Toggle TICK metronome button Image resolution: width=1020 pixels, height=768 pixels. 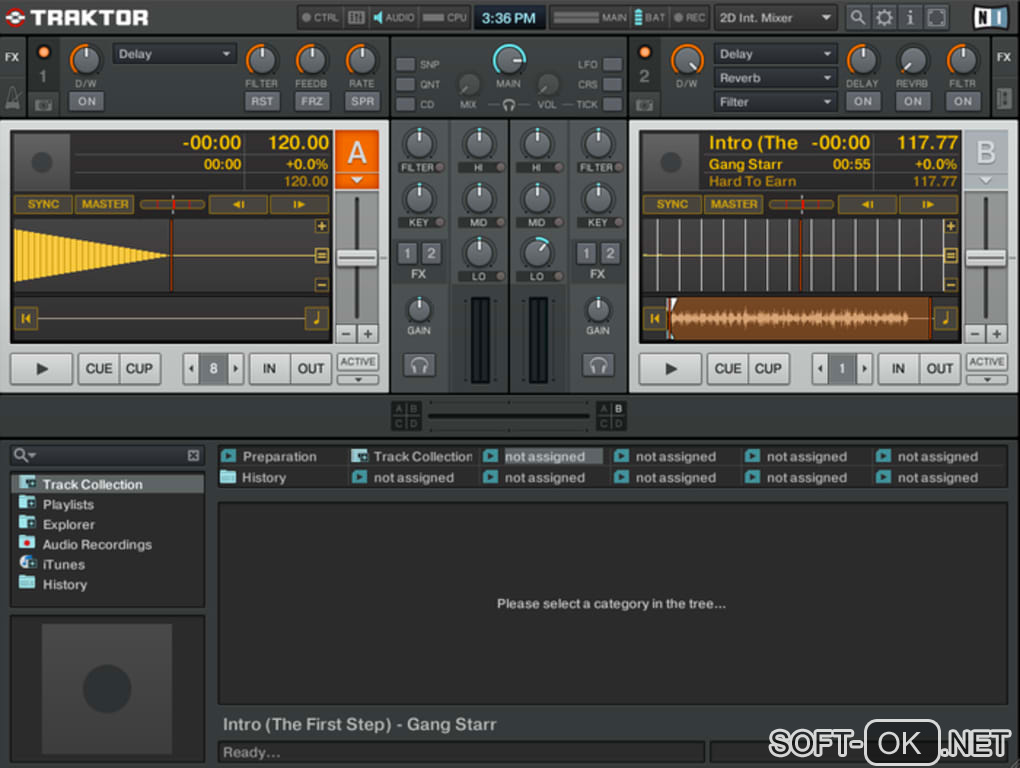(x=612, y=104)
